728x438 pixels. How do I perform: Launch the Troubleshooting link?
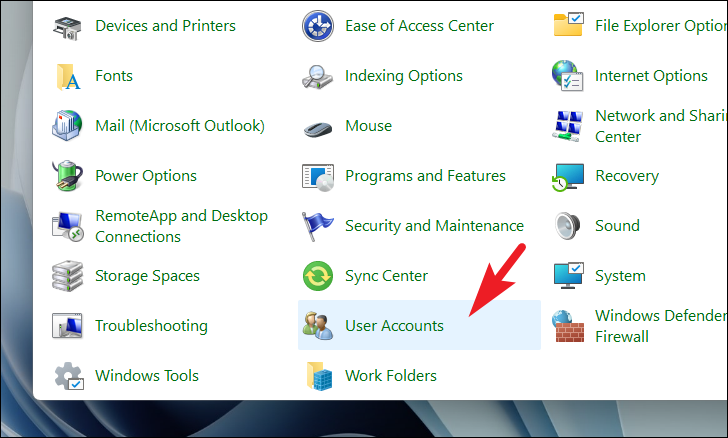tap(151, 326)
